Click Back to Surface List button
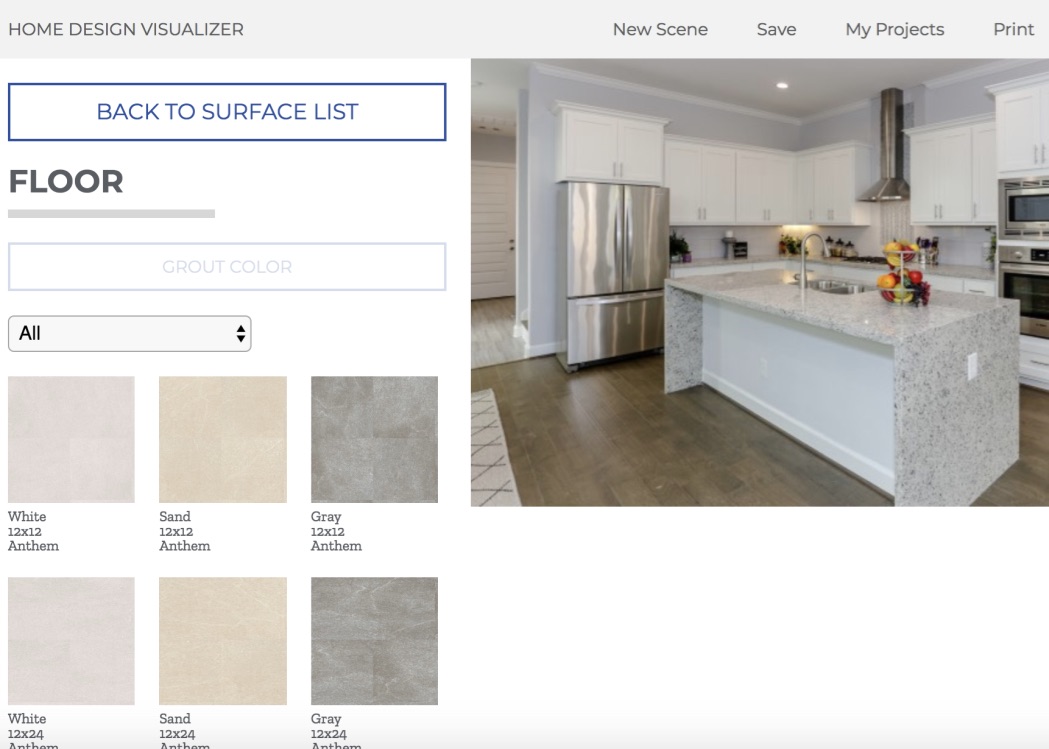The height and width of the screenshot is (749, 1049). click(227, 112)
